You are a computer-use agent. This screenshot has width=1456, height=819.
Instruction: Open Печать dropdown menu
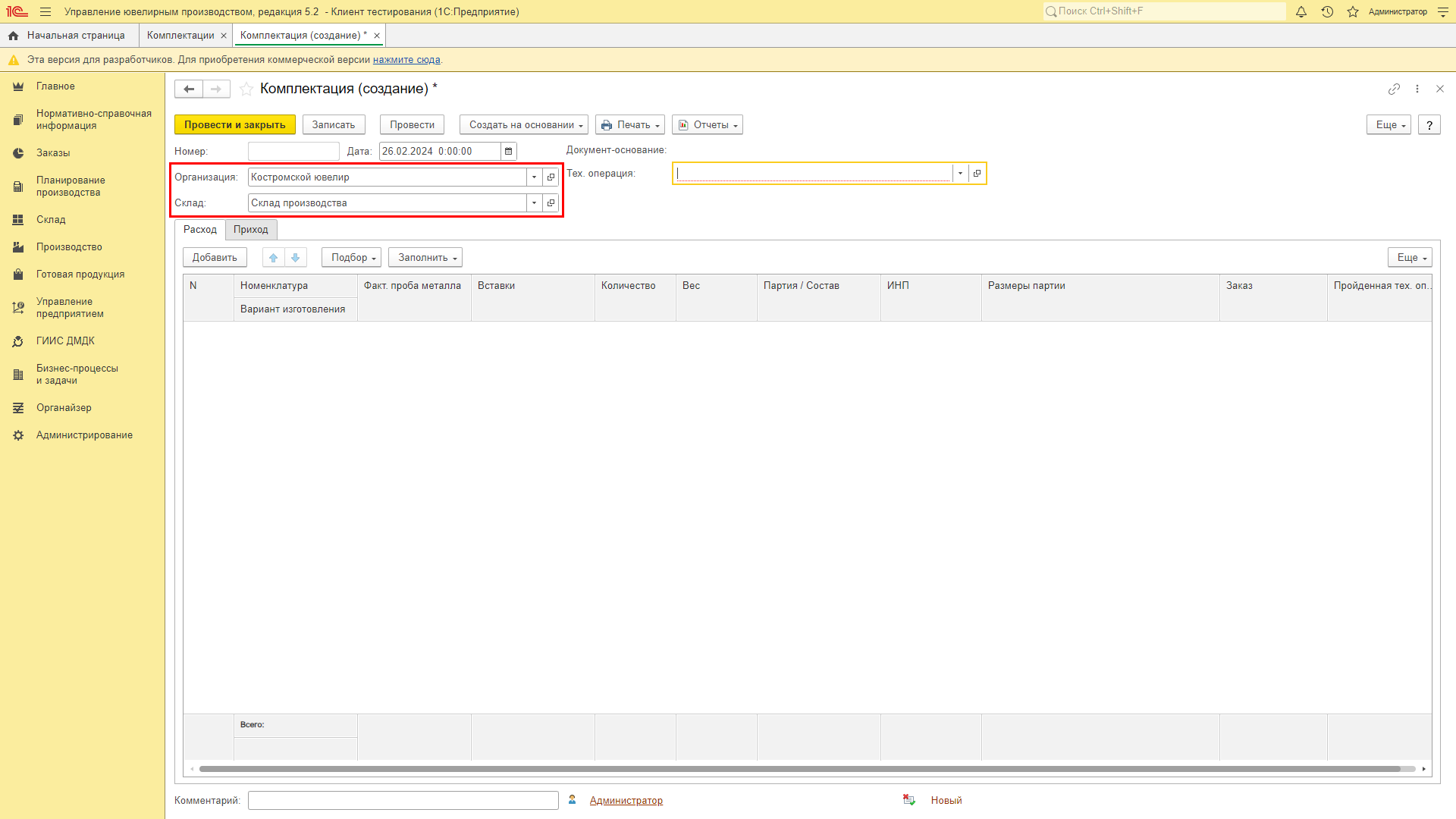click(630, 125)
